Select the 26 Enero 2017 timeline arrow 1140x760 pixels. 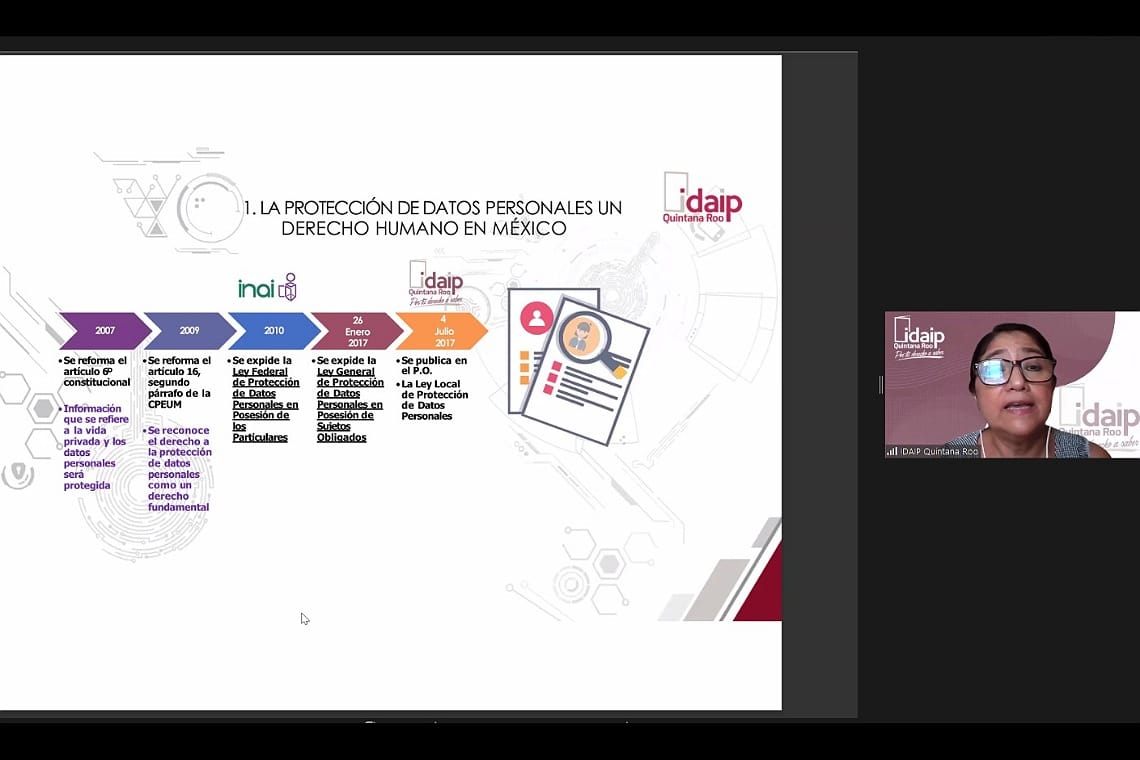point(358,331)
